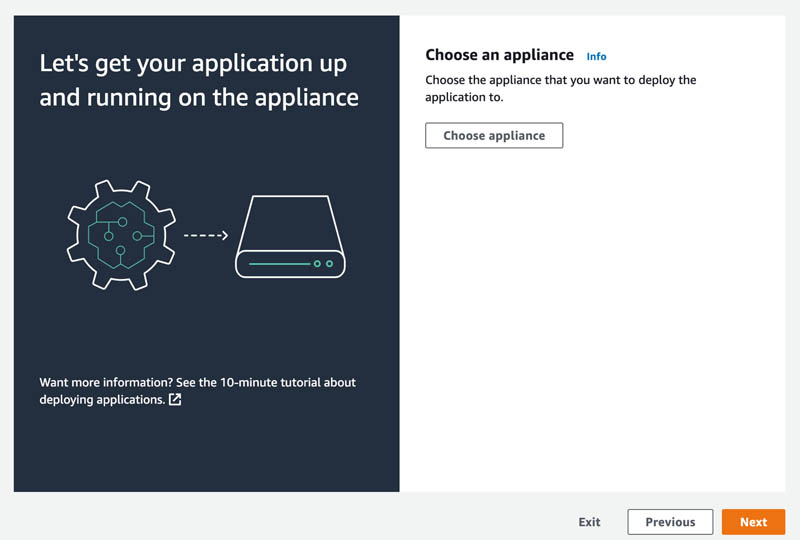Open the external link icon after deploying applications
Viewport: 800px width, 540px height.
[175, 400]
